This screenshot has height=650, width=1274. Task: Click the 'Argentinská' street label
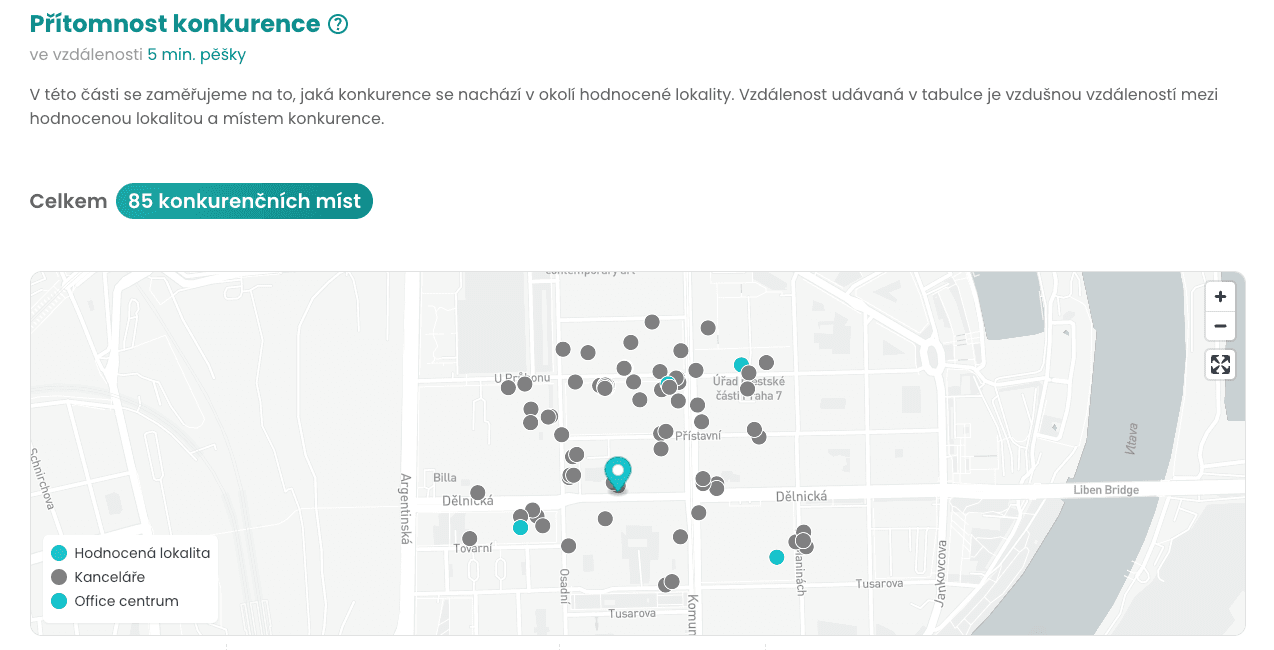[x=406, y=508]
